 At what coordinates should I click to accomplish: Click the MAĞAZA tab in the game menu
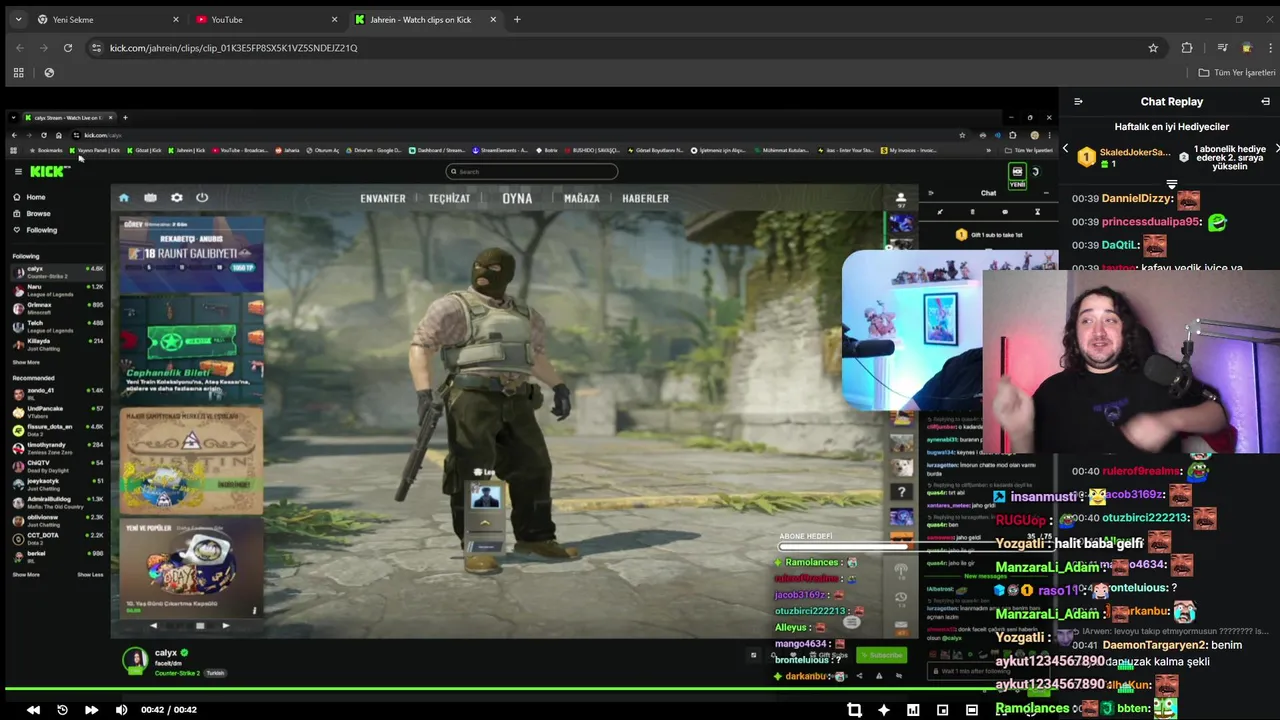pyautogui.click(x=581, y=198)
